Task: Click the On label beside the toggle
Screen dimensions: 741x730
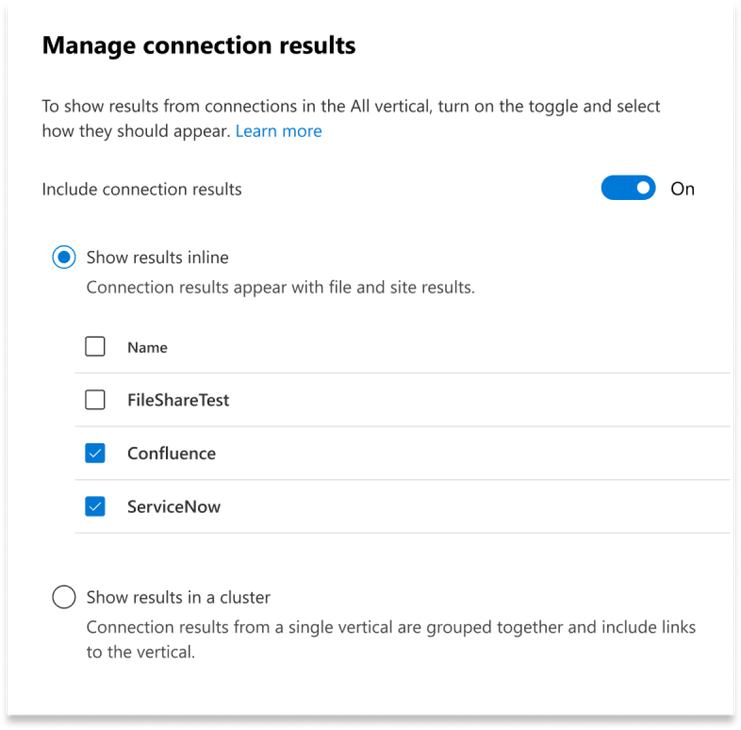Action: 682,189
